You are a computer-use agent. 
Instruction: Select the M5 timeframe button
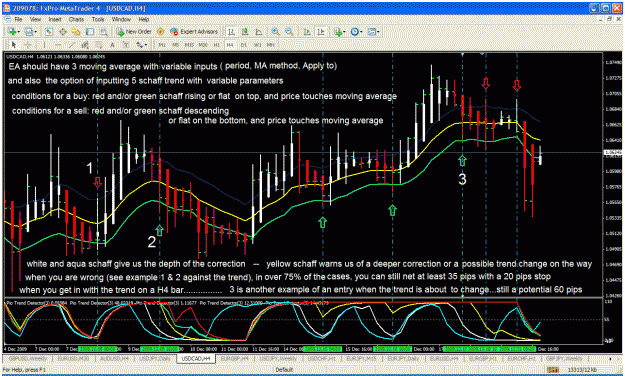tap(175, 45)
